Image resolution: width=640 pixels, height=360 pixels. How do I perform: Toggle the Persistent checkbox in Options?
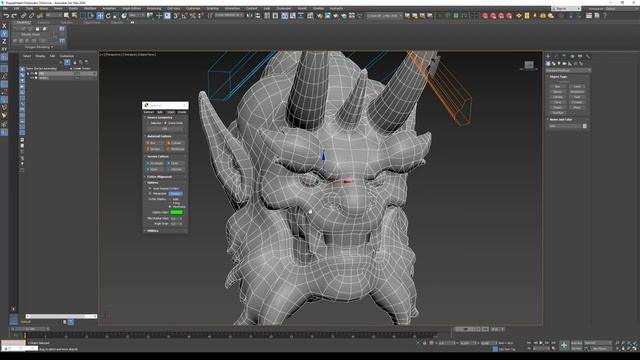tap(150, 193)
